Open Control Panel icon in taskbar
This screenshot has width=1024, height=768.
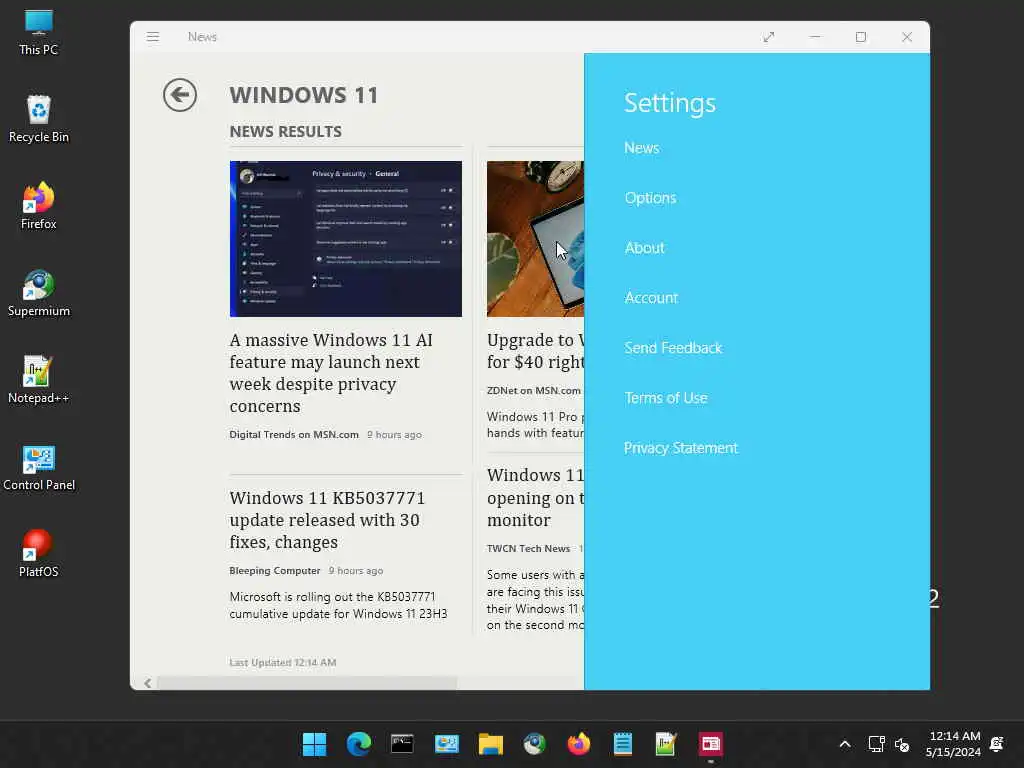pyautogui.click(x=447, y=744)
